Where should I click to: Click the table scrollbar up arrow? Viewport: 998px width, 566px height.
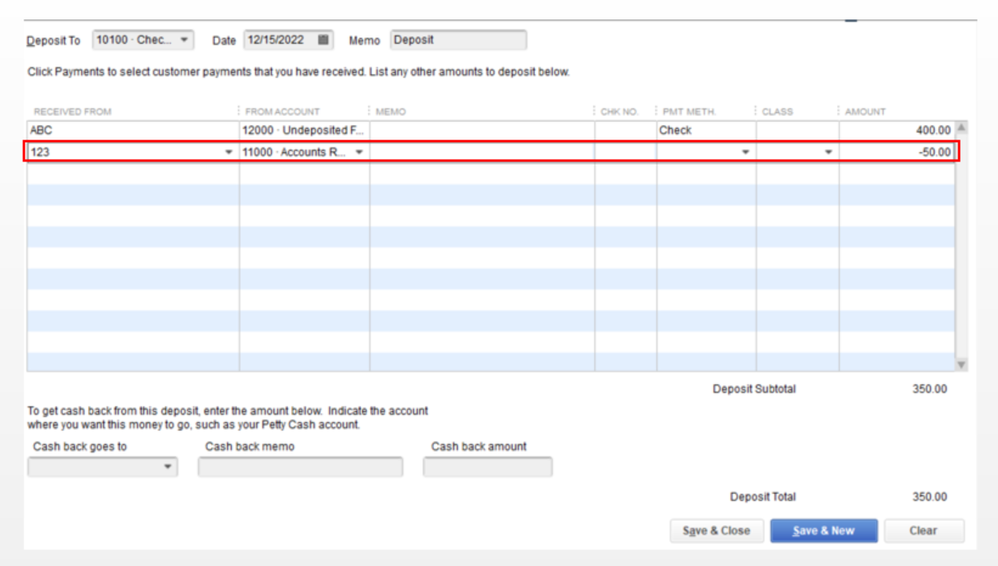tap(962, 127)
